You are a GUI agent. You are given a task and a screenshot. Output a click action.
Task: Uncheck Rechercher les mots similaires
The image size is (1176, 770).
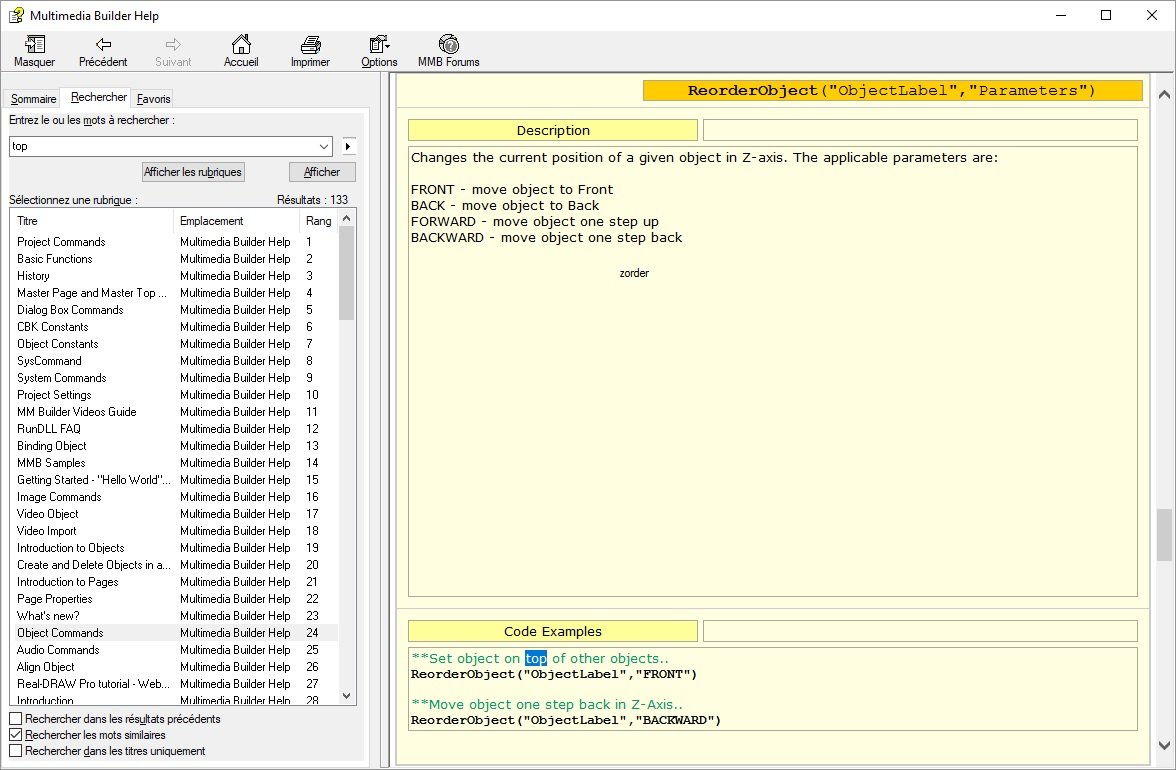point(15,735)
